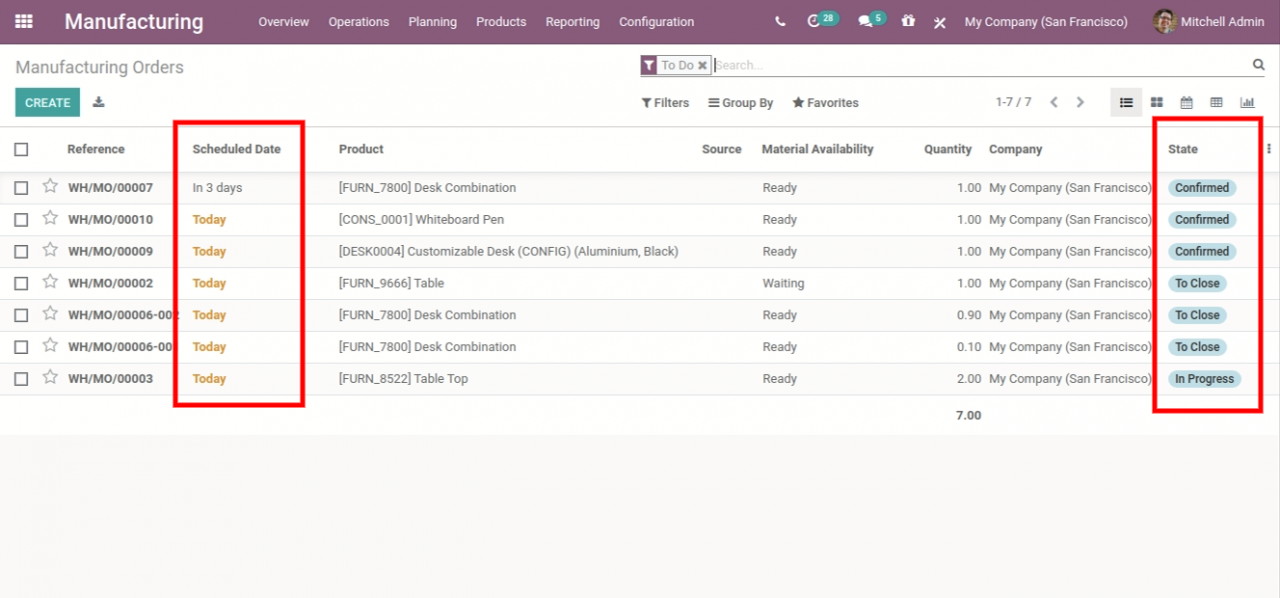Click the Create button

click(47, 102)
